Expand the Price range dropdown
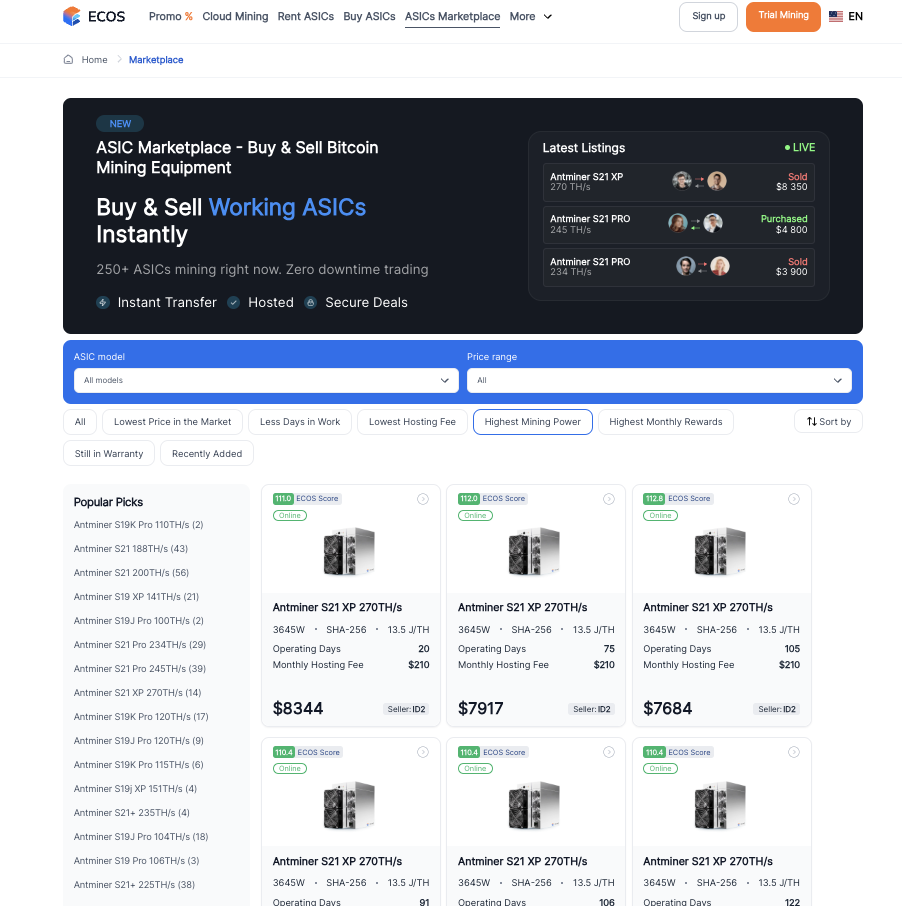The image size is (902, 906). (659, 380)
